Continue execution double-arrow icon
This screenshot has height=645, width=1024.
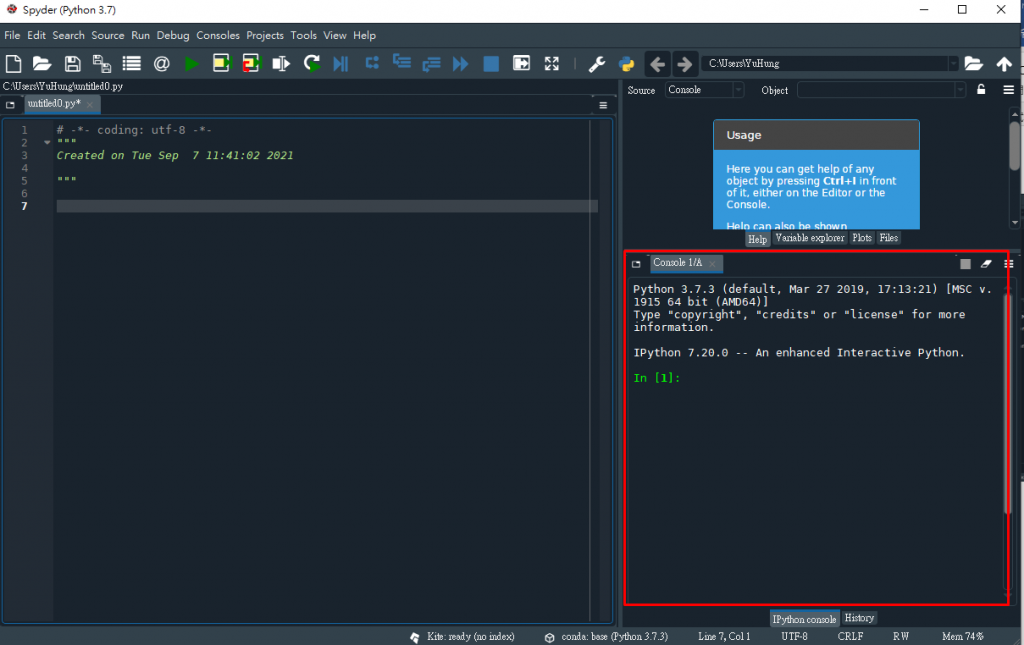460,63
